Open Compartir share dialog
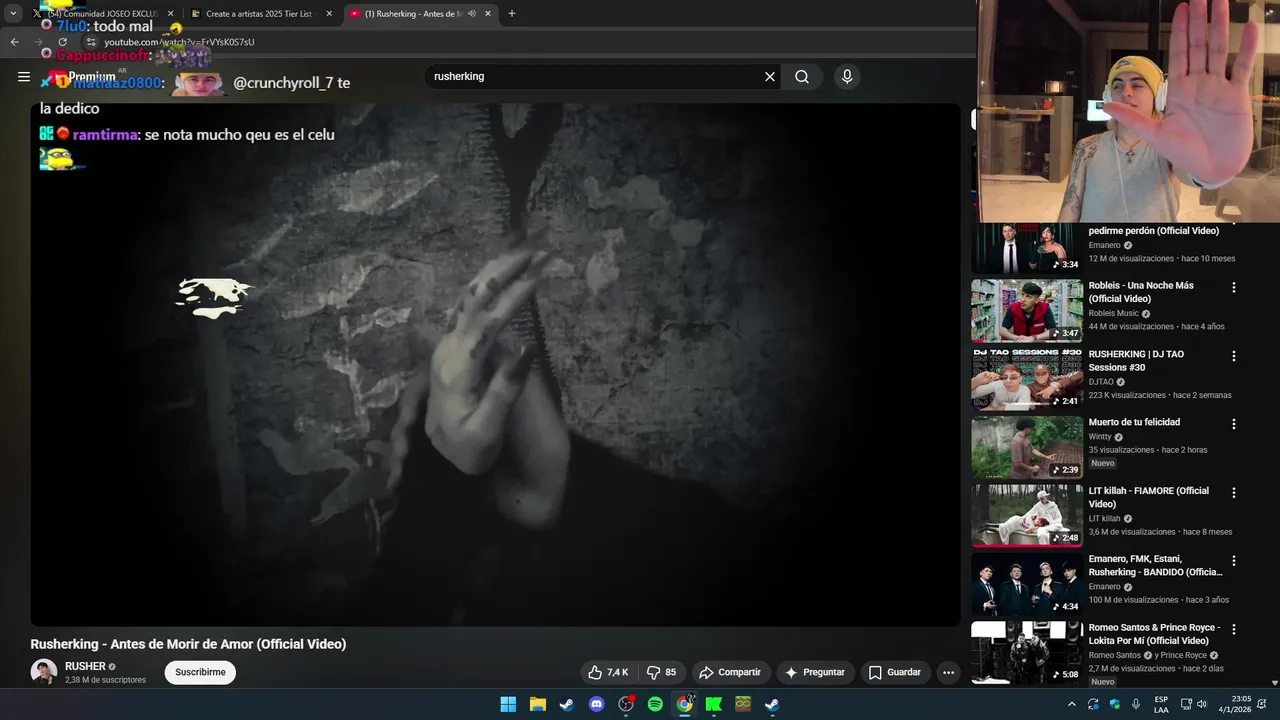 click(x=730, y=672)
